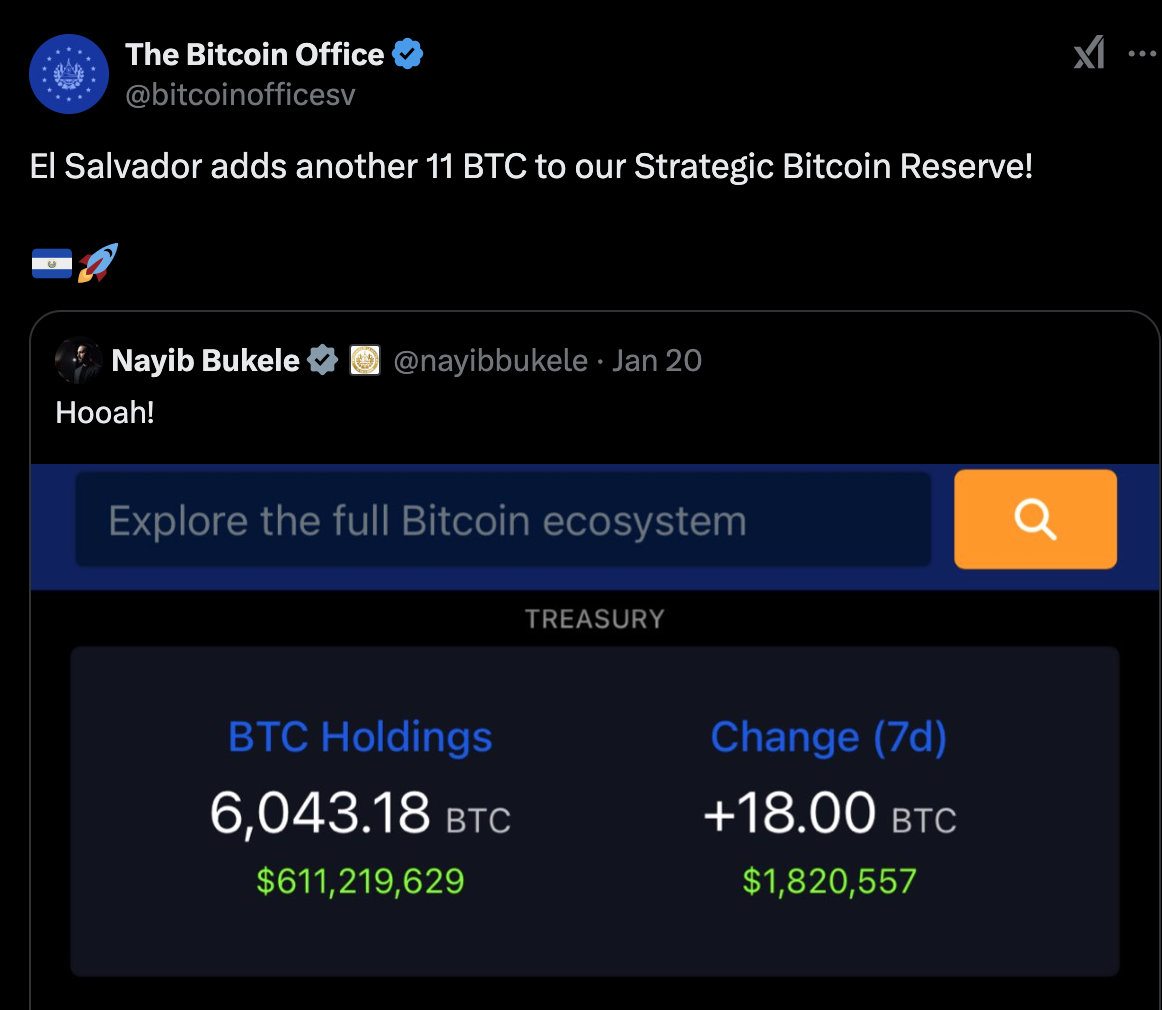
Task: Click Nayib Bukele's blue verified checkmark
Action: pos(322,360)
